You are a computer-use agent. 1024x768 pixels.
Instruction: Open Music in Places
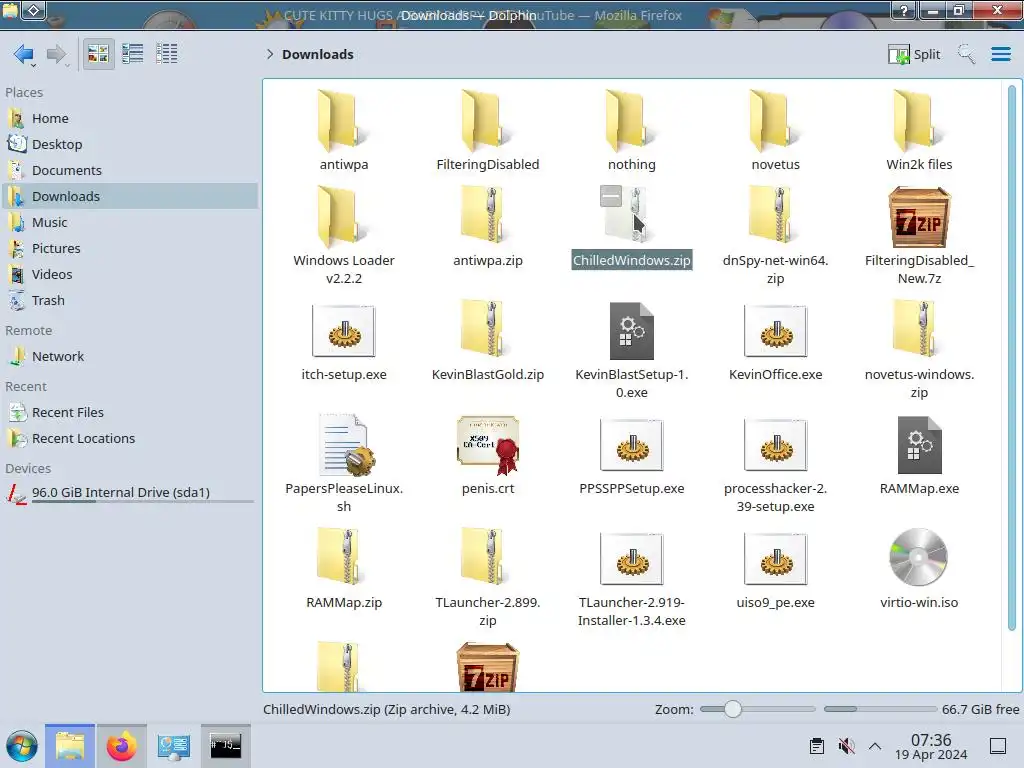point(129,223)
